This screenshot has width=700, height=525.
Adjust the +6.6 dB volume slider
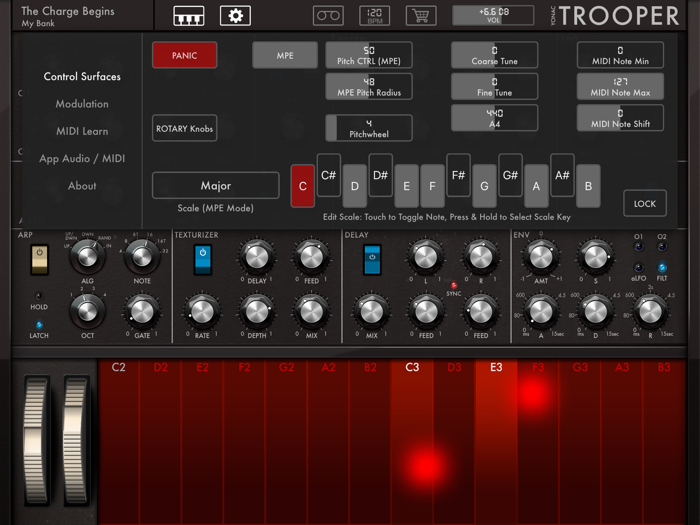(493, 15)
